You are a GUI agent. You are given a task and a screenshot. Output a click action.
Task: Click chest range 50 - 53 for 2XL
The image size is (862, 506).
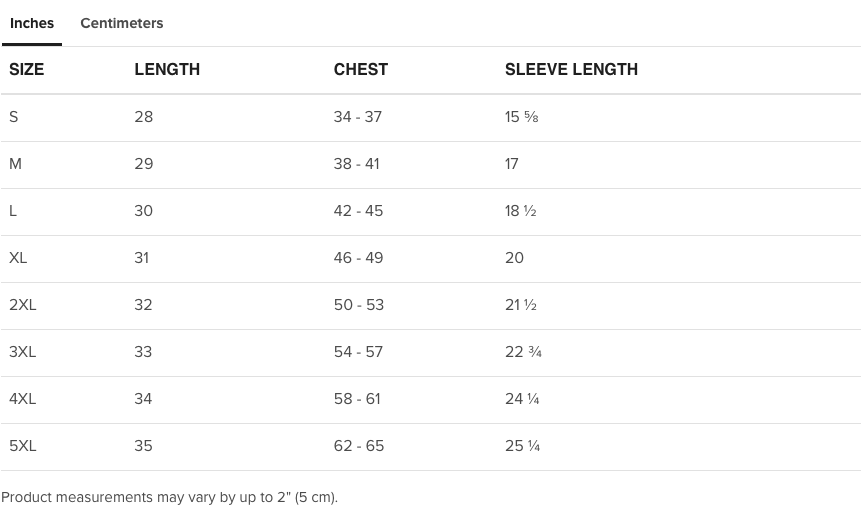pos(359,305)
